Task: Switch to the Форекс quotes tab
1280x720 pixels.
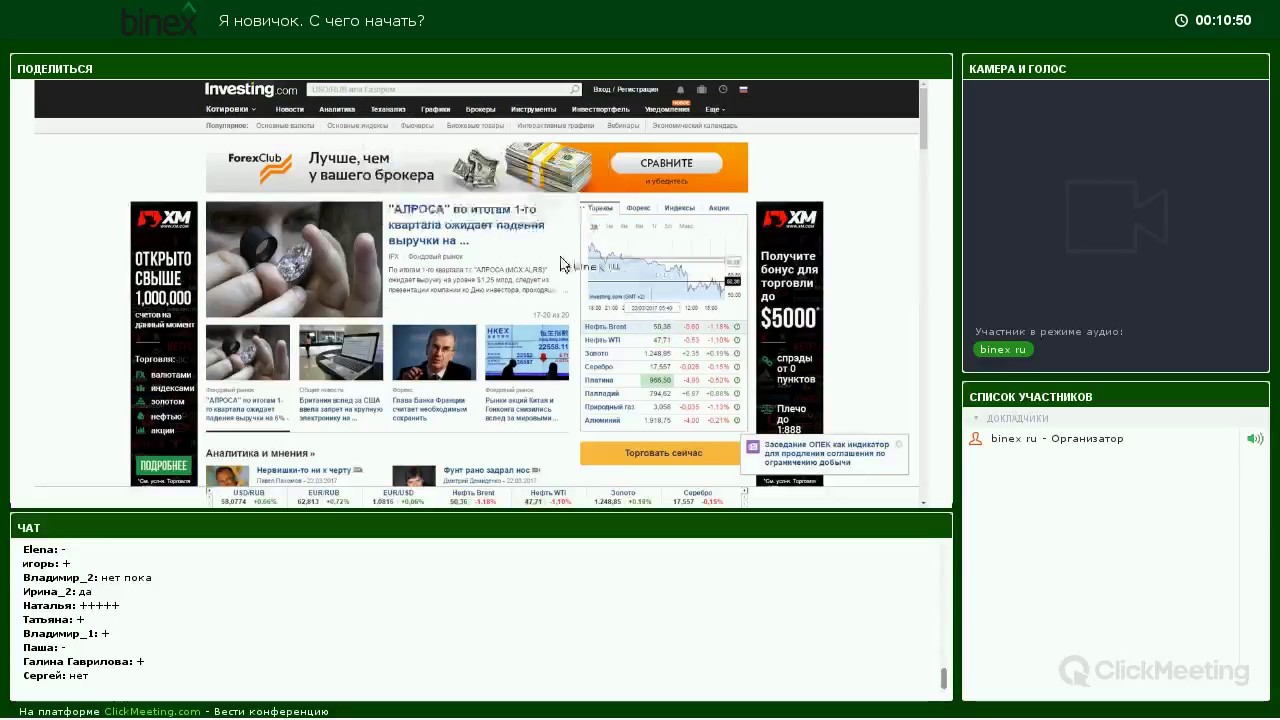Action: [x=638, y=208]
